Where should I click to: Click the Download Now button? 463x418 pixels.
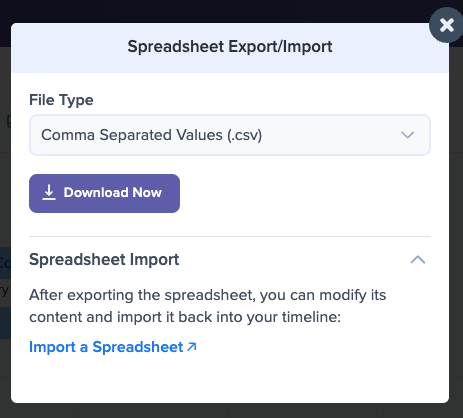pyautogui.click(x=104, y=193)
